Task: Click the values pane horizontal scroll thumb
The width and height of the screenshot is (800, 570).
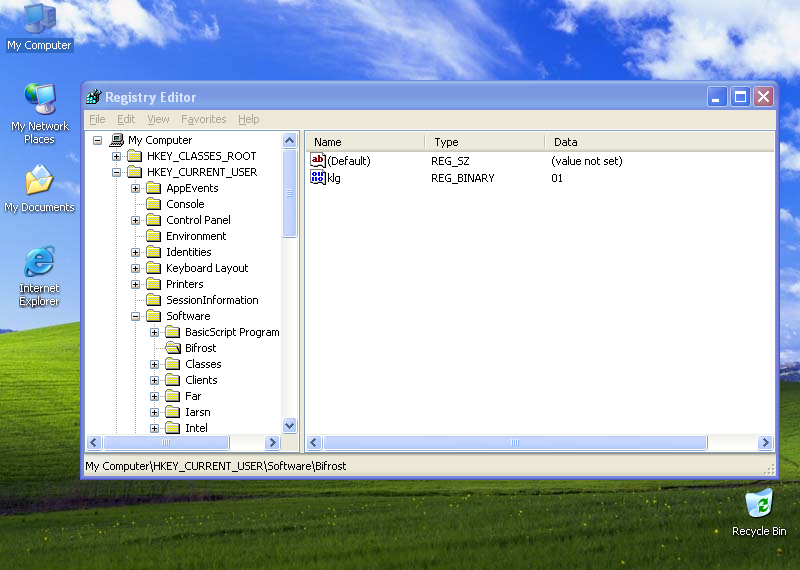Action: (x=515, y=442)
